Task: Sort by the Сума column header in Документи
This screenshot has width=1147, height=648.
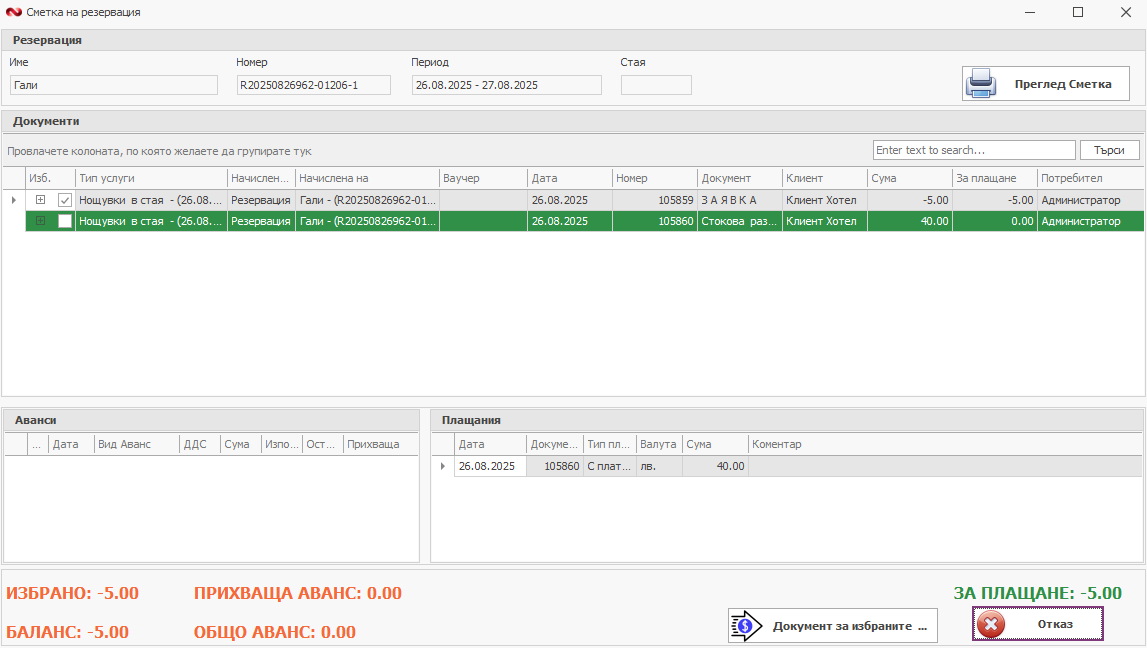Action: point(909,178)
